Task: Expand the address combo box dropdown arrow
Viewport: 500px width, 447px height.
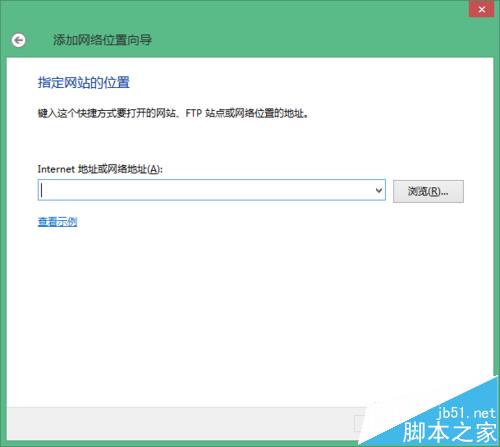Action: click(379, 190)
